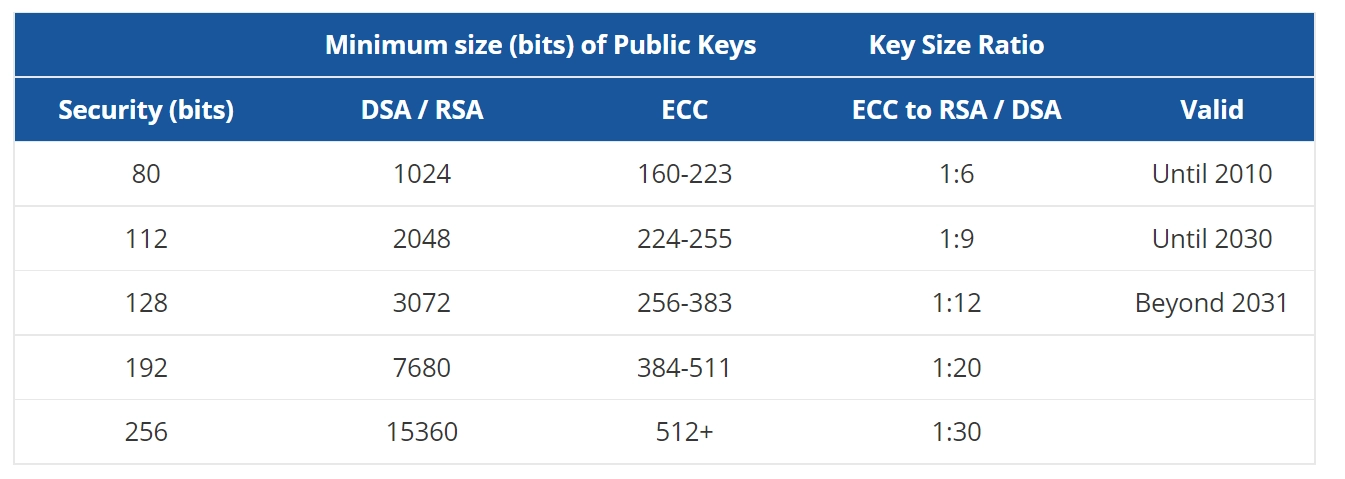1345x479 pixels.
Task: Click the 15360 key size cell
Action: click(422, 432)
